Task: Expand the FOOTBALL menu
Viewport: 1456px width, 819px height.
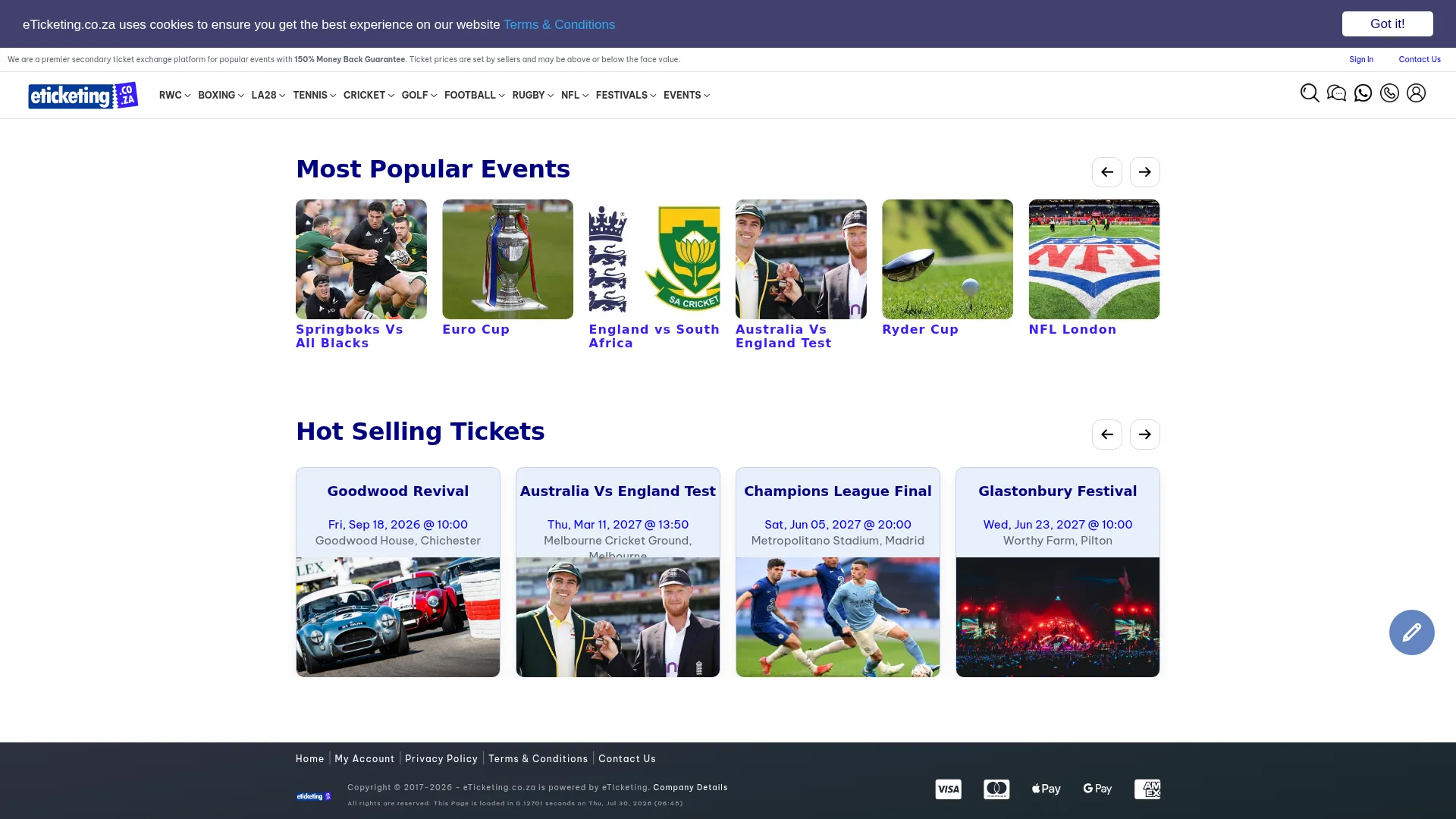Action: click(x=474, y=96)
